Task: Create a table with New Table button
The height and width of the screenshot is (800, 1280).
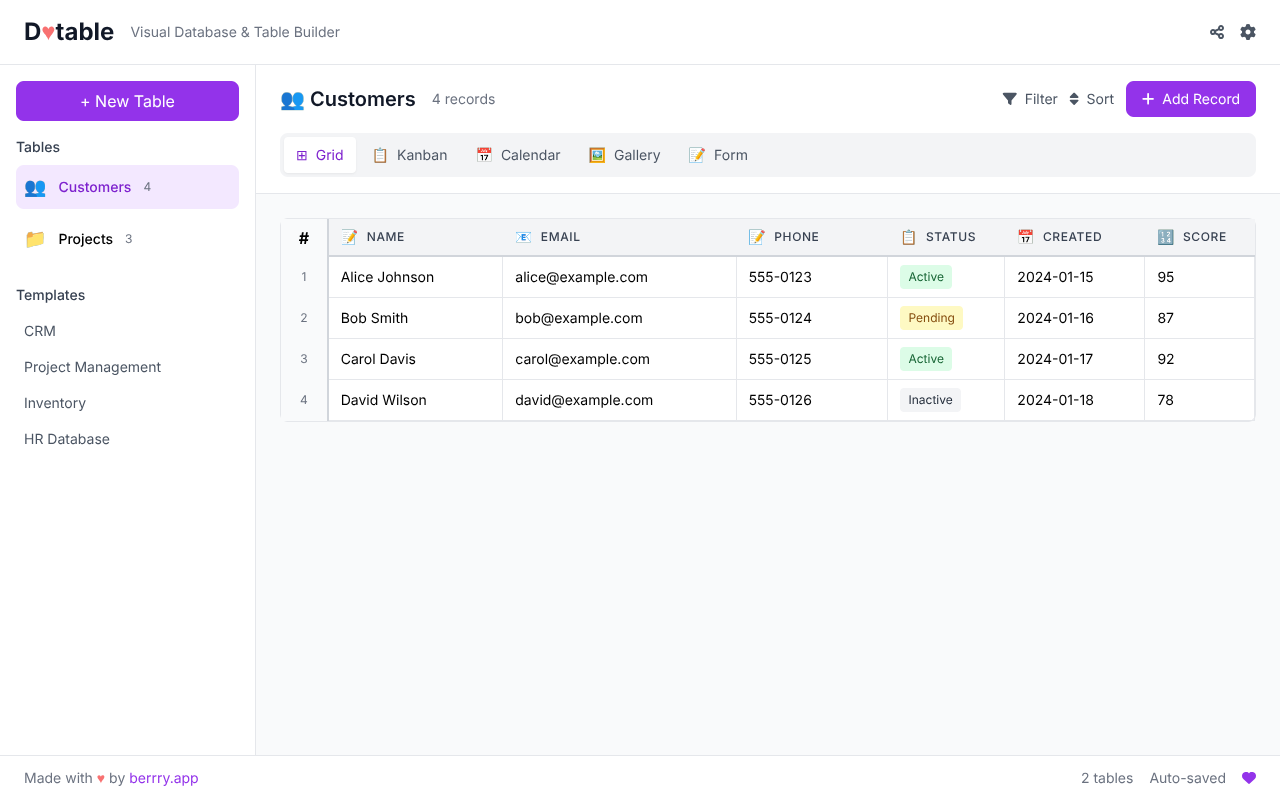Action: (x=127, y=101)
